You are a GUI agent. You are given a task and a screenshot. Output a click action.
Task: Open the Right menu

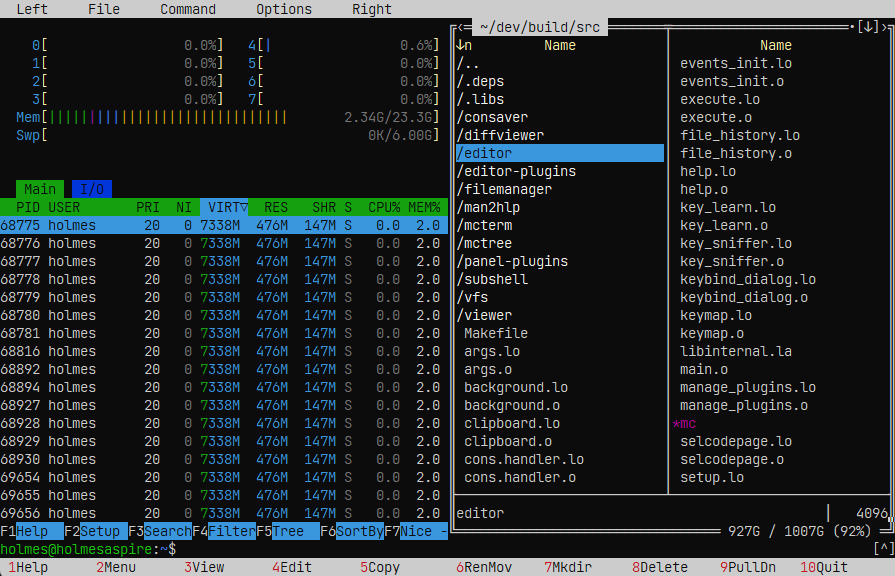(x=372, y=9)
